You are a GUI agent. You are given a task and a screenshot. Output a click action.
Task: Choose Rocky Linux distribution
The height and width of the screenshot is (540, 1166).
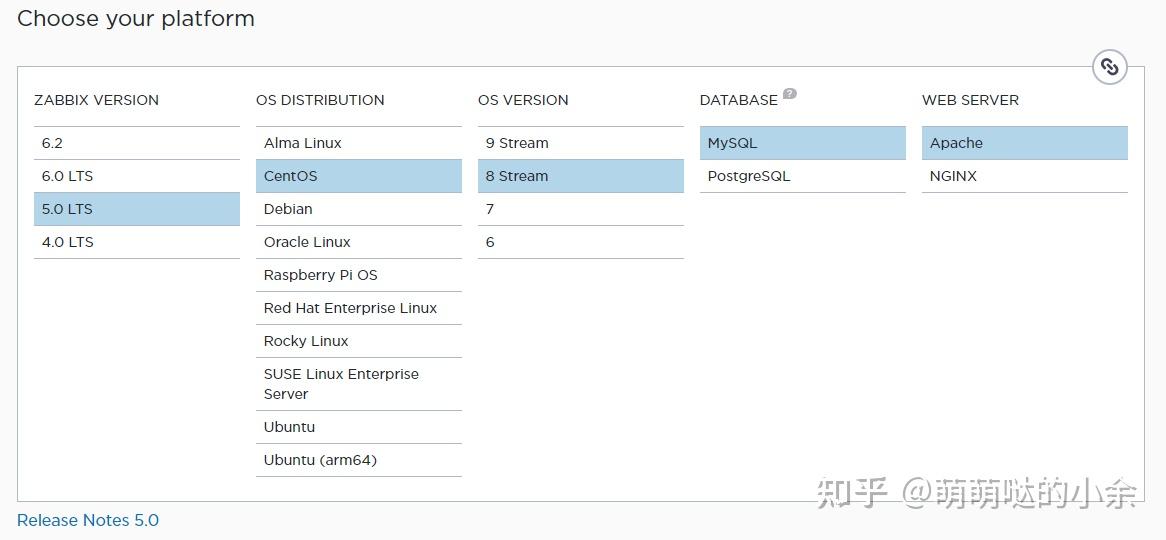(358, 341)
